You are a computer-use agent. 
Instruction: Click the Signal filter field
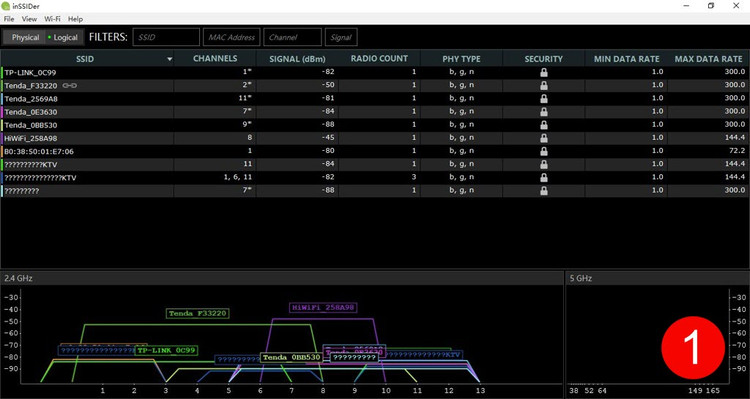(341, 37)
